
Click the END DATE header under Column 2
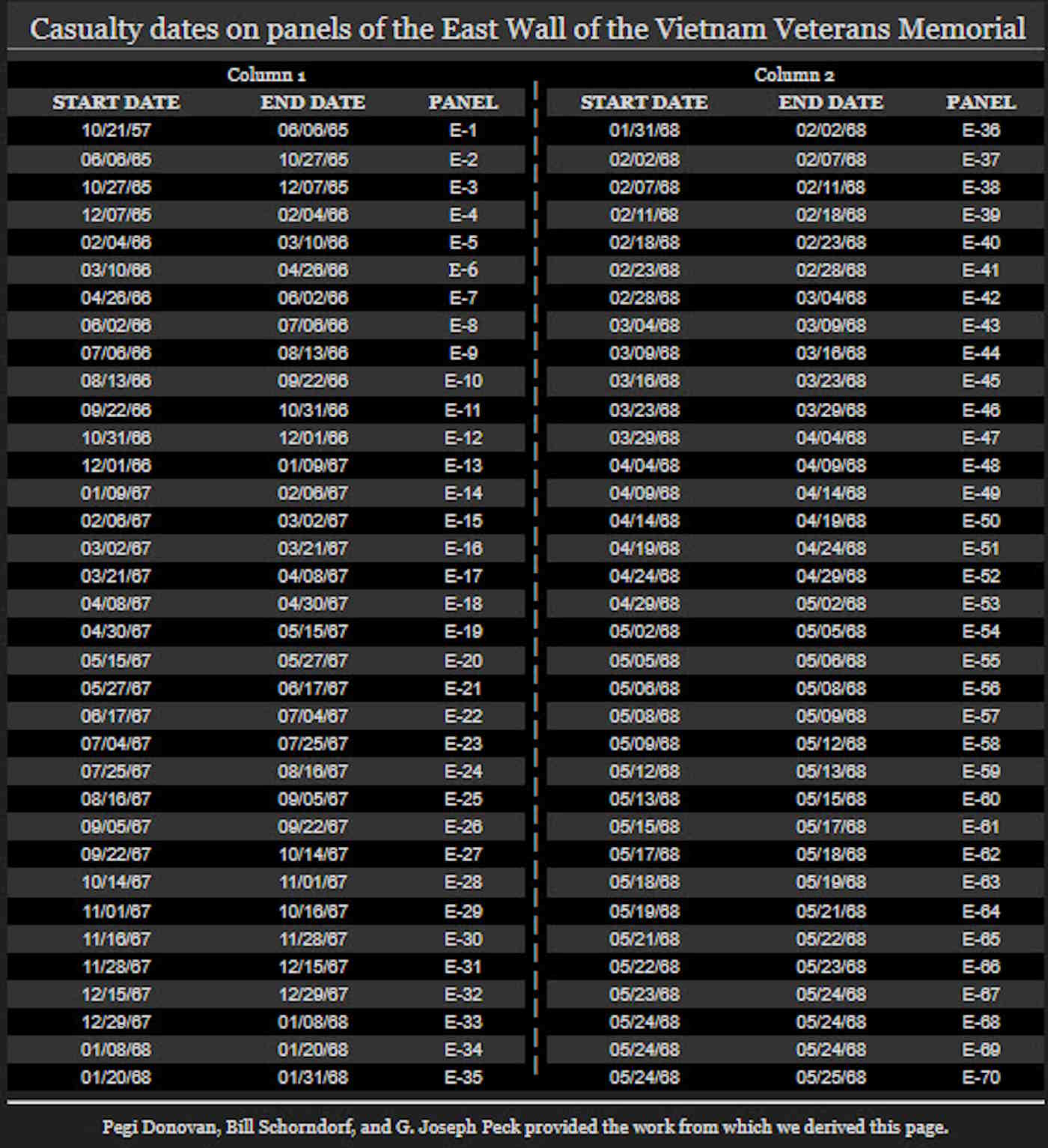[830, 103]
